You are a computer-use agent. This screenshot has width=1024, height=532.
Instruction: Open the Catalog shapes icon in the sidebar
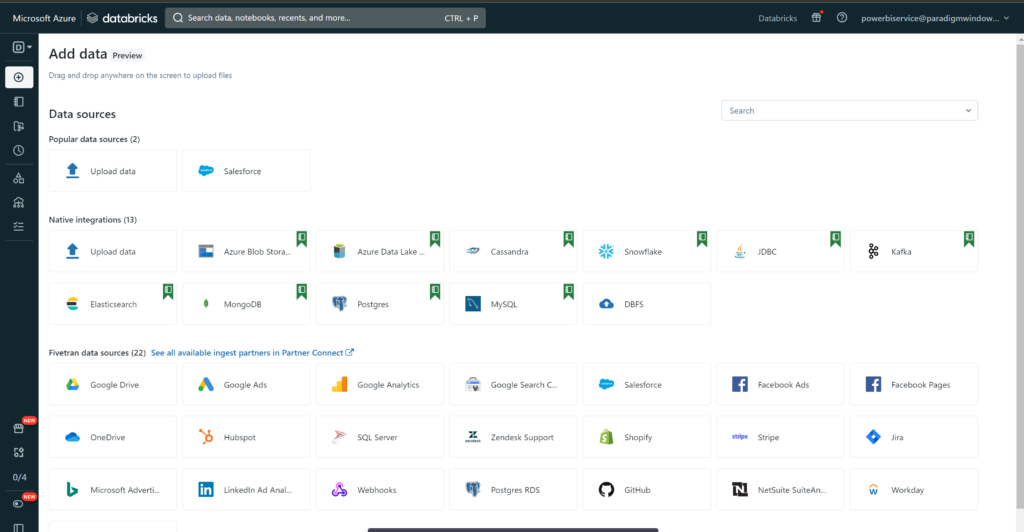pyautogui.click(x=19, y=178)
